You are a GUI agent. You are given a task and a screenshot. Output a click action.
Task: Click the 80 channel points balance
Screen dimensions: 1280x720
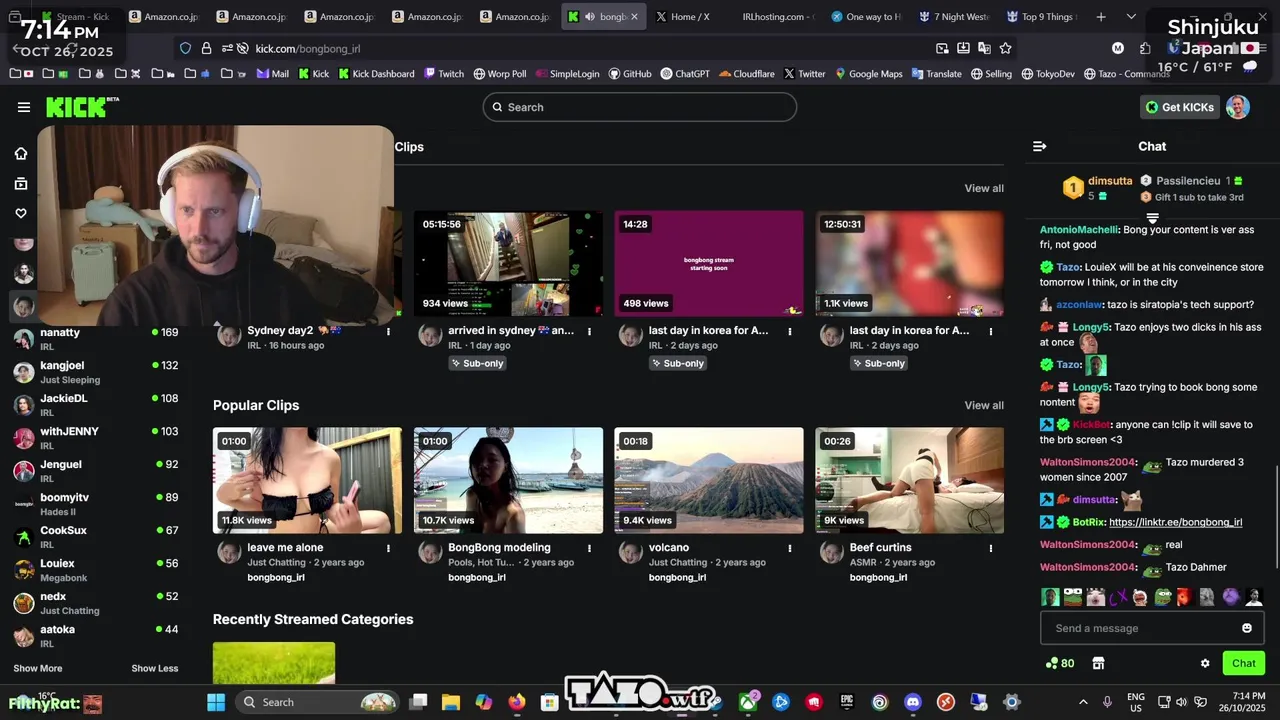(1060, 663)
